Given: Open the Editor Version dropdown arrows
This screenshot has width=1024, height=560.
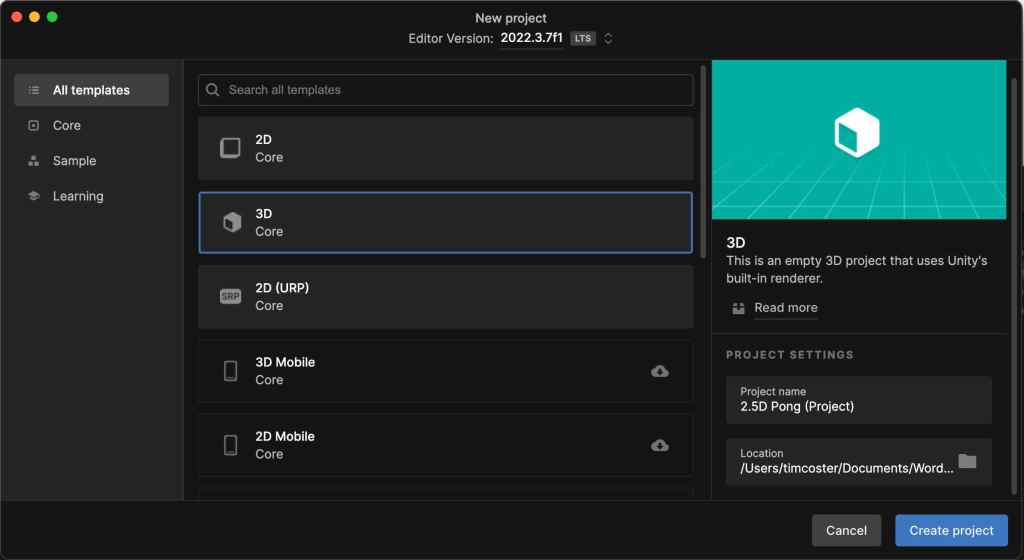Looking at the screenshot, I should coord(608,39).
